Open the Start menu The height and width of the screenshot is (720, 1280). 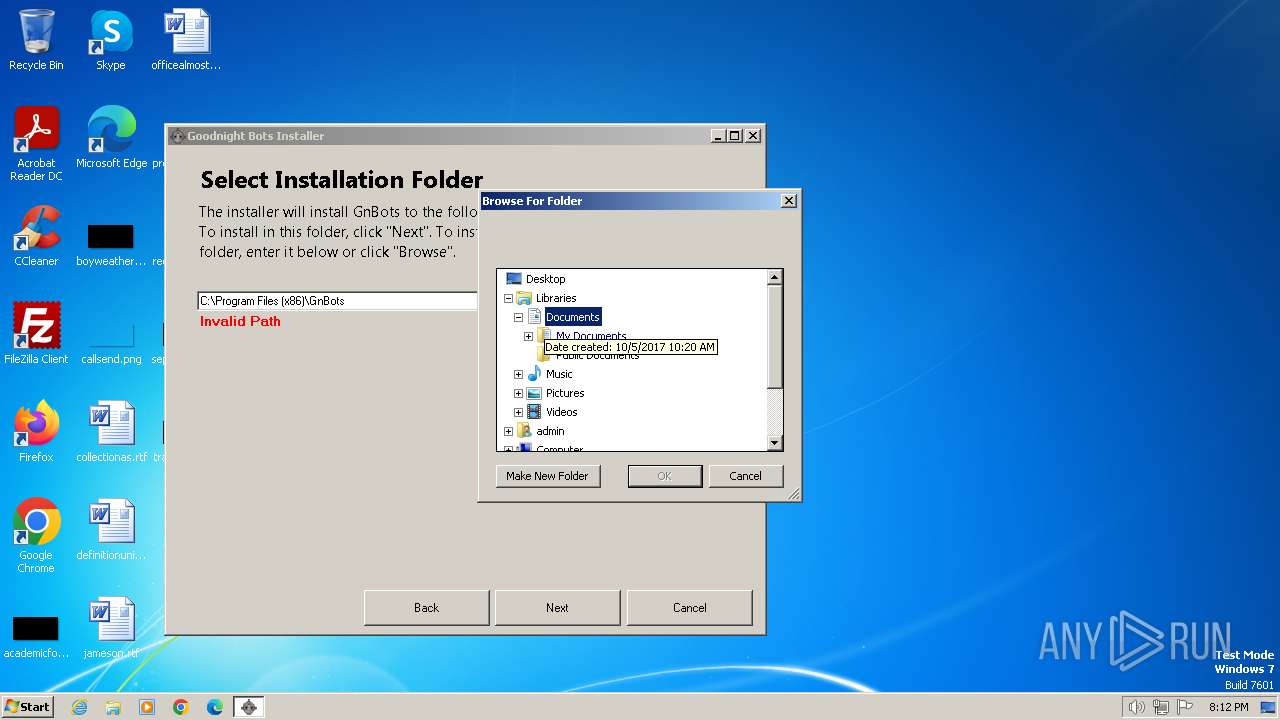pyautogui.click(x=28, y=707)
